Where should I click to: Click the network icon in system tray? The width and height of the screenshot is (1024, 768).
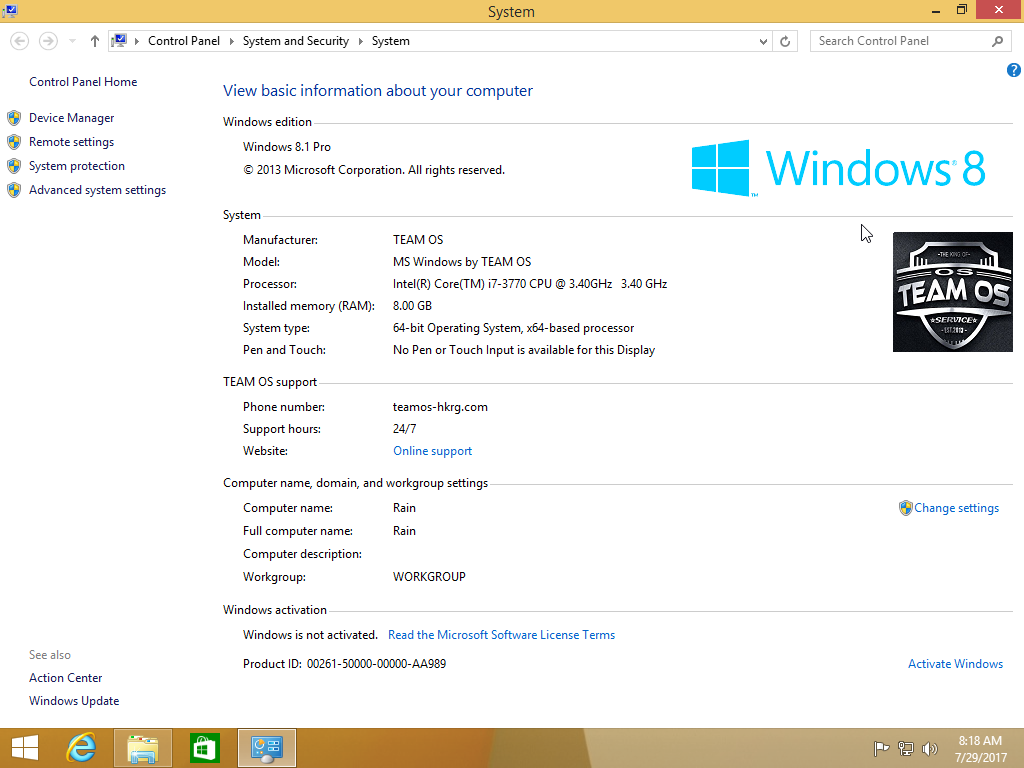tap(906, 749)
